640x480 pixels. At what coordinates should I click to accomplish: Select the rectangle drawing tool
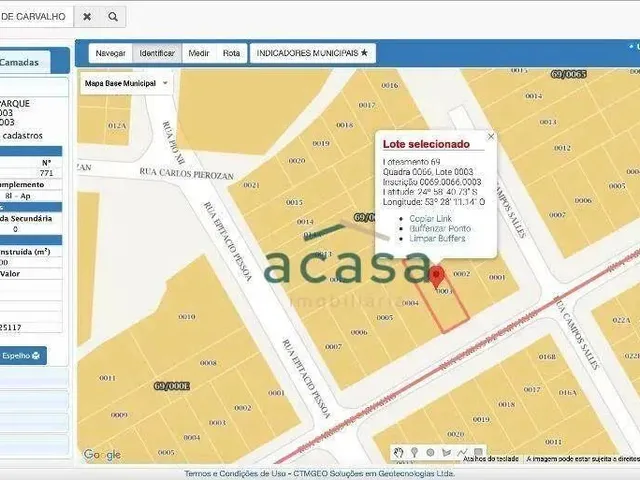pyautogui.click(x=478, y=452)
